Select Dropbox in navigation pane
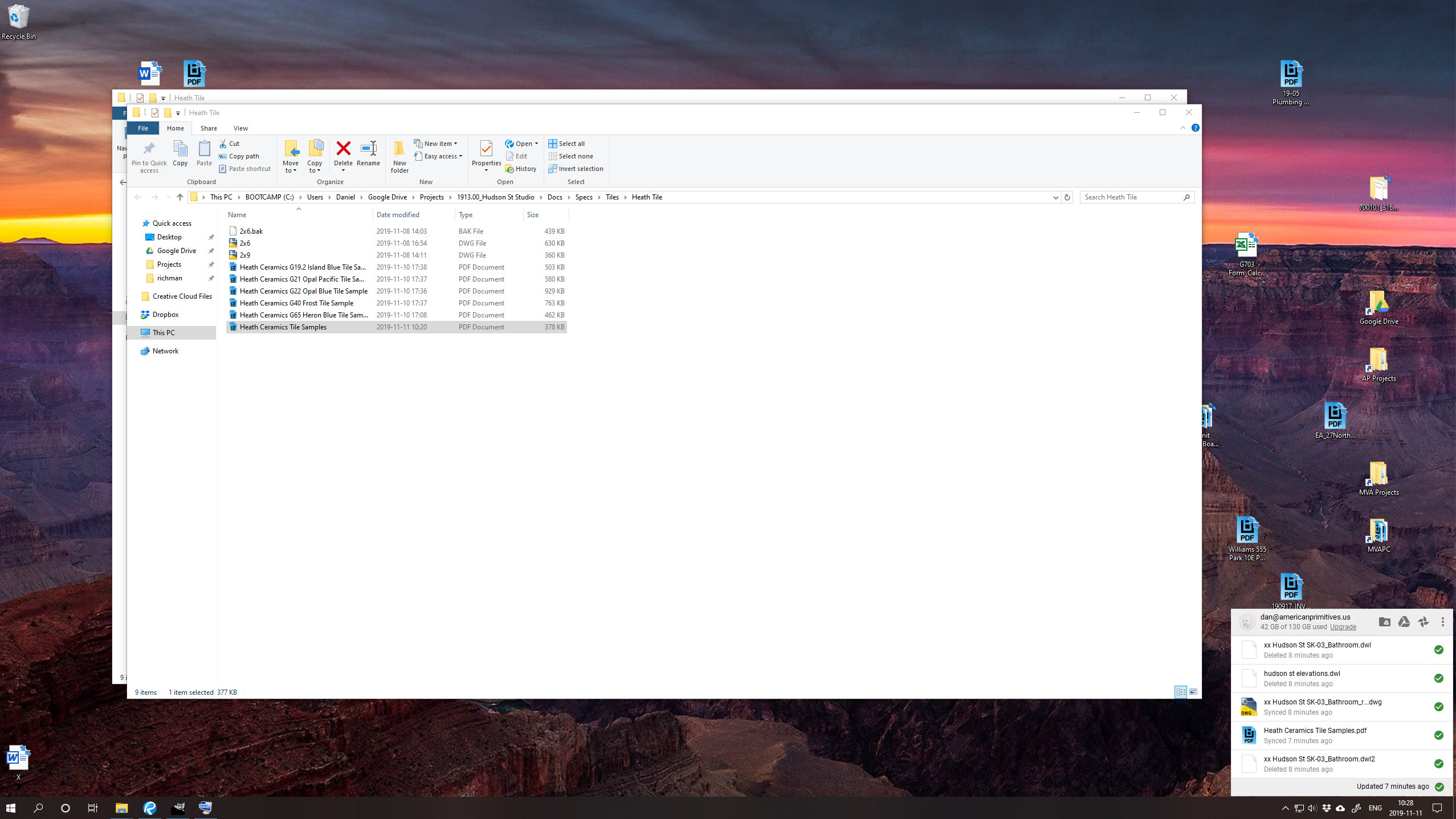Viewport: 1456px width, 819px height. click(x=172, y=315)
